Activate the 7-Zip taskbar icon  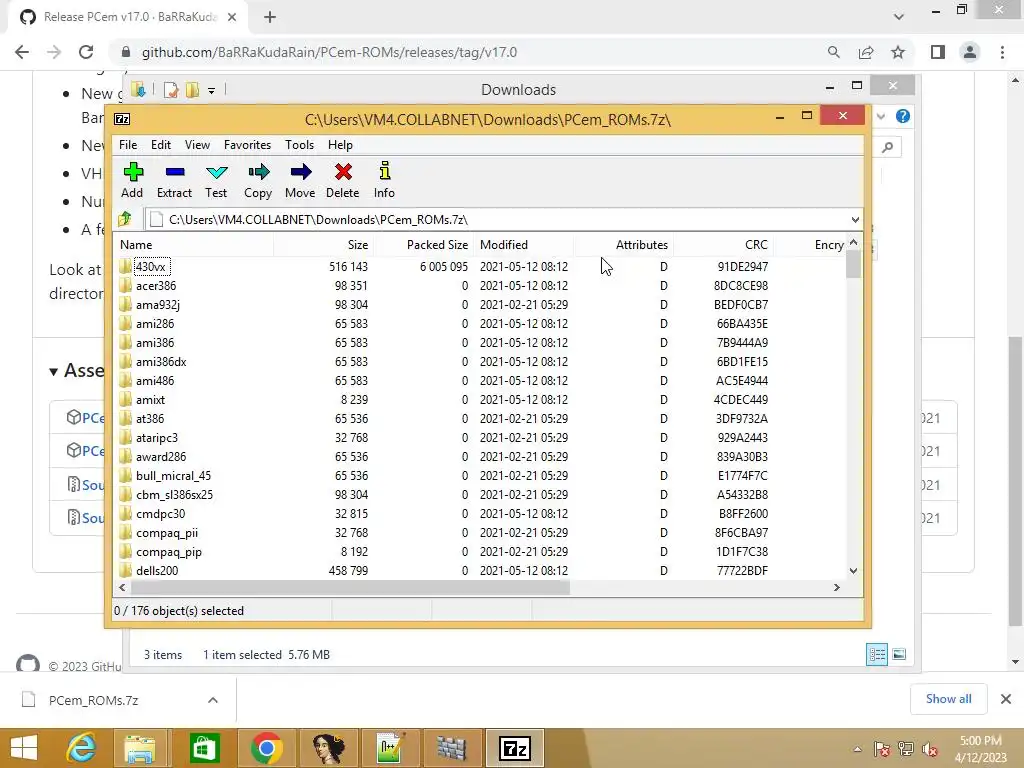coord(515,748)
